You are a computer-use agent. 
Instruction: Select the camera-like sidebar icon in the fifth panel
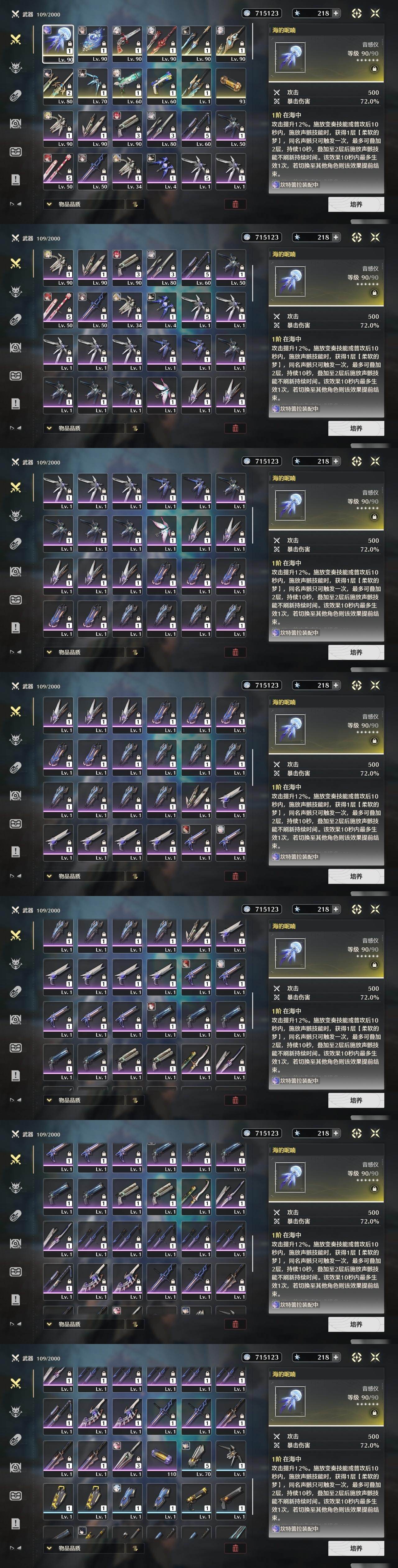point(16,1020)
